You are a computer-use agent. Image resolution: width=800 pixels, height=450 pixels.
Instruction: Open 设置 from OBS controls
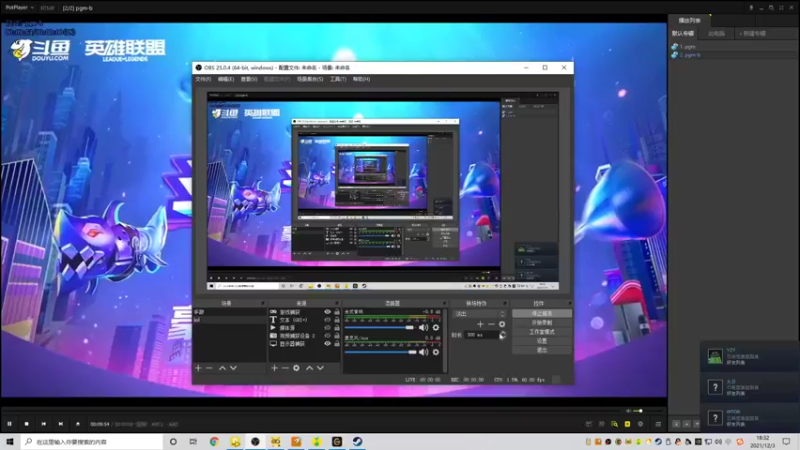point(542,341)
